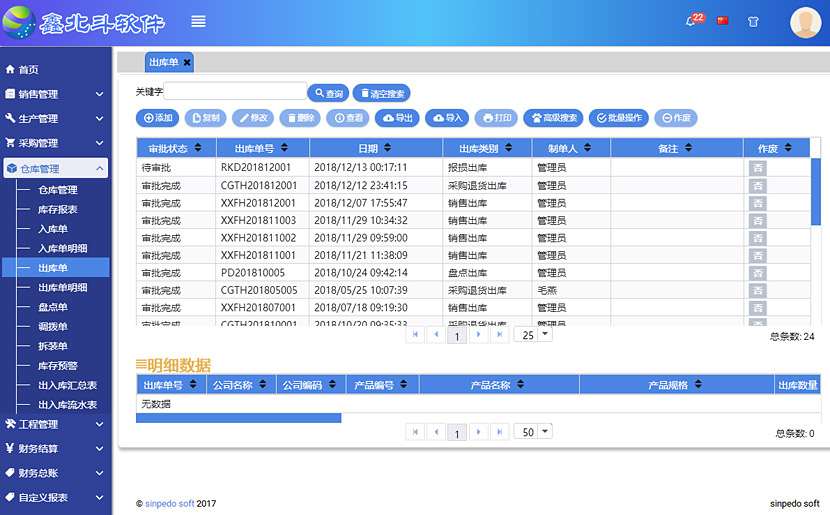The width and height of the screenshot is (830, 515).
Task: Expand the 销售管理 sidebar menu
Action: pos(55,94)
